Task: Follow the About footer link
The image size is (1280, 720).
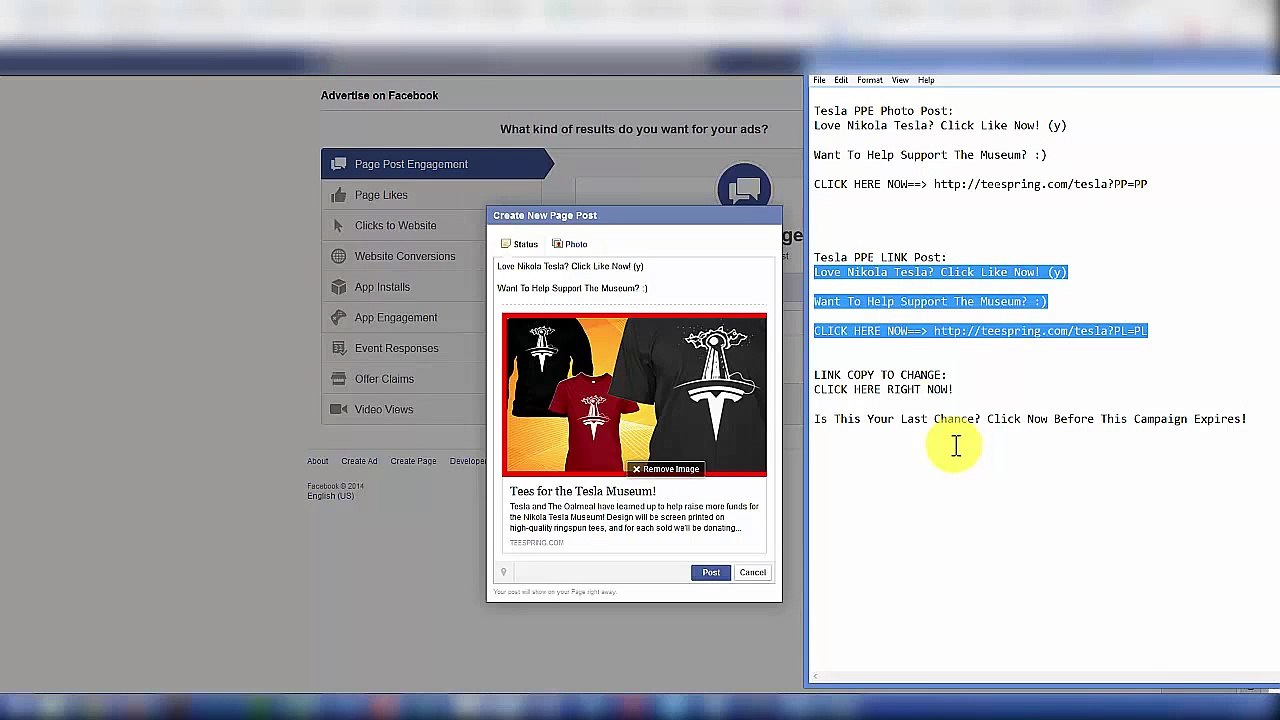Action: 317,461
